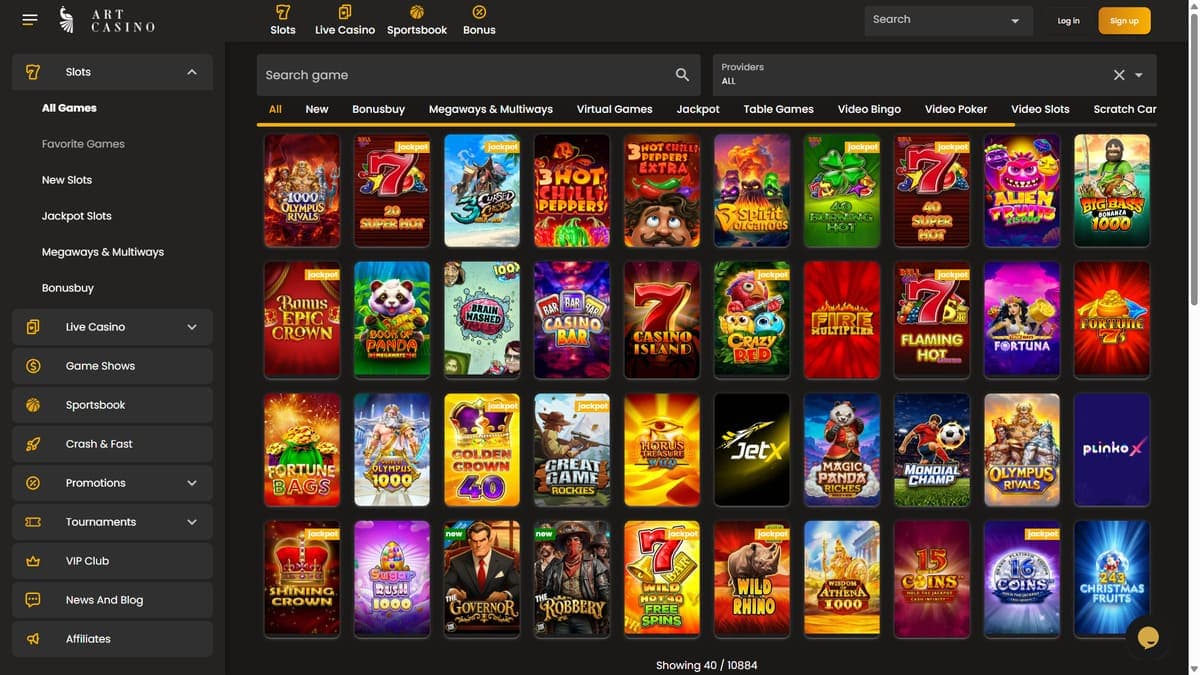
Task: Open the JetX game thumbnail
Action: click(x=752, y=450)
